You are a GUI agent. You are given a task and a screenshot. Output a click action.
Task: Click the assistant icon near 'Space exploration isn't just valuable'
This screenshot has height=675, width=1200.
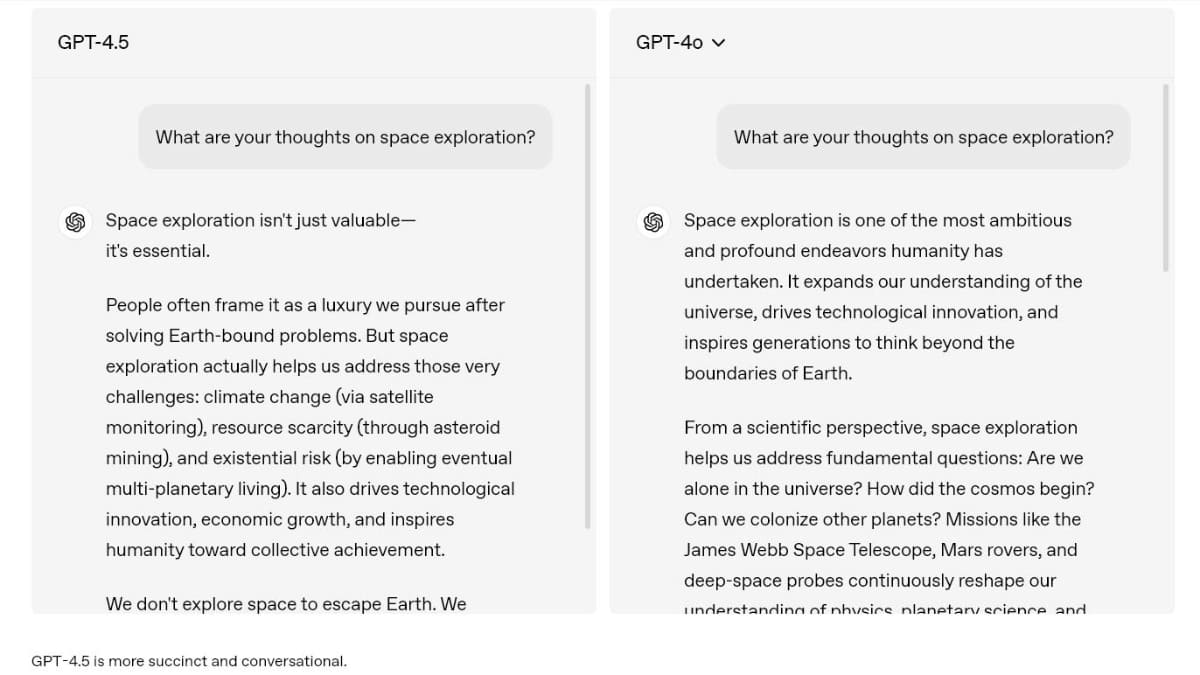(75, 222)
